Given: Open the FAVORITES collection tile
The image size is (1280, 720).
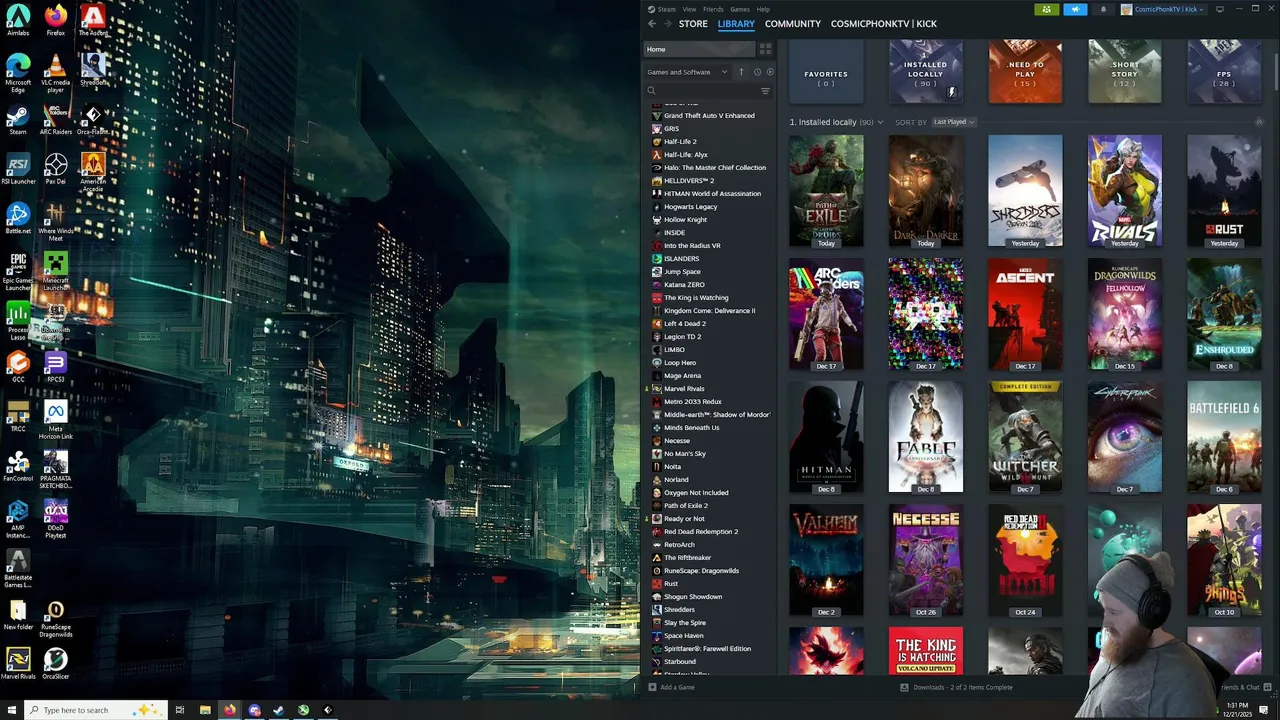Looking at the screenshot, I should tap(826, 72).
